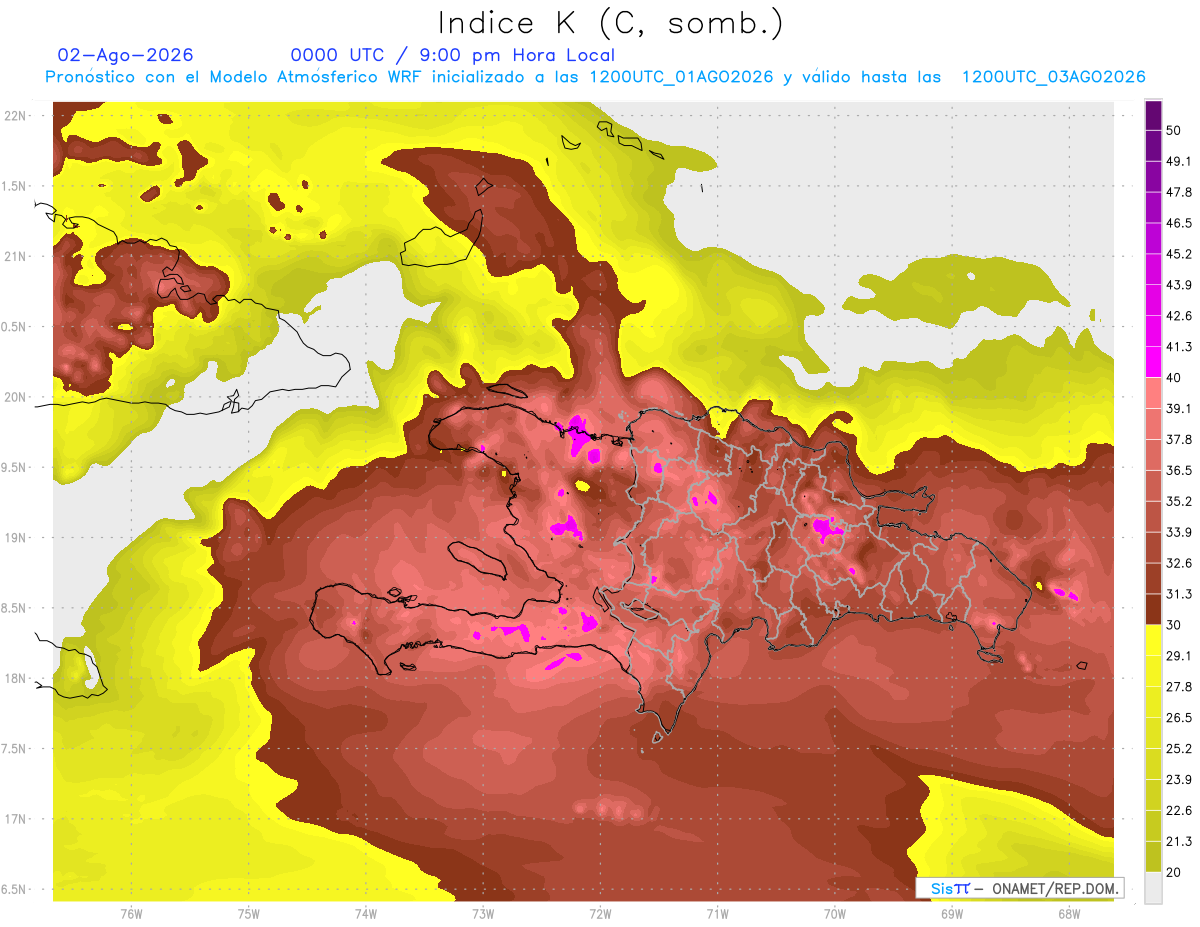This screenshot has width=1200, height=927.
Task: Click the '8.5N' latitude tick label
Action: [15, 608]
